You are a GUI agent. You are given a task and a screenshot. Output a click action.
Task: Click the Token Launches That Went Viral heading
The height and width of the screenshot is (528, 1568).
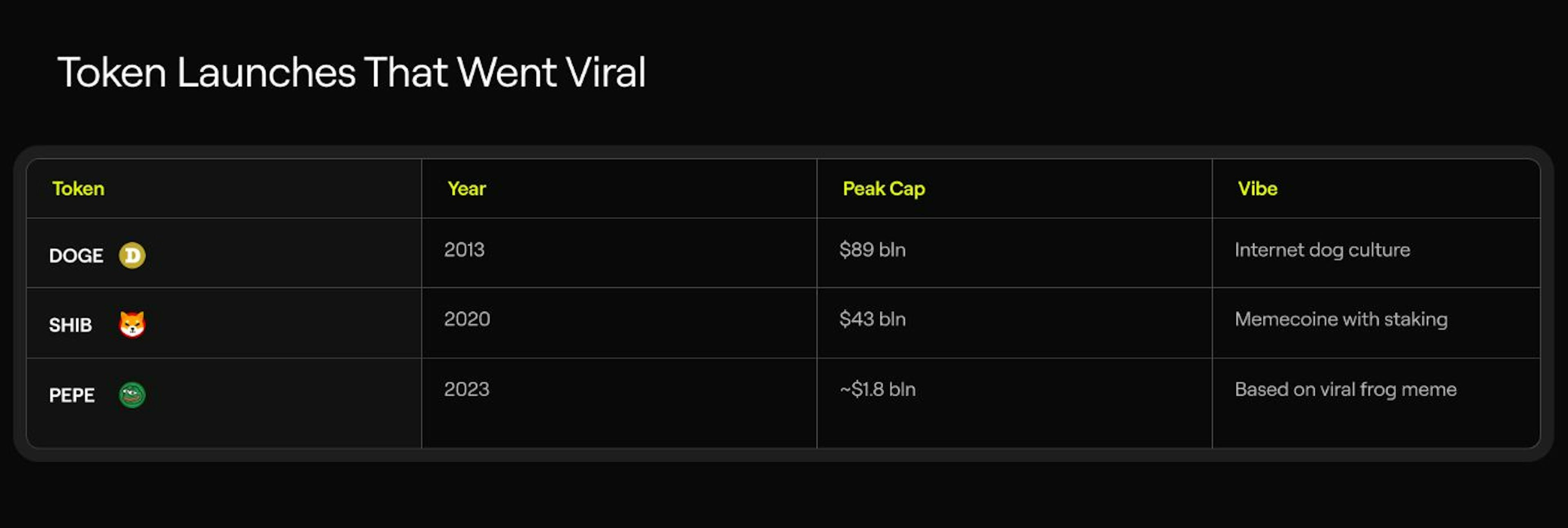[x=351, y=72]
